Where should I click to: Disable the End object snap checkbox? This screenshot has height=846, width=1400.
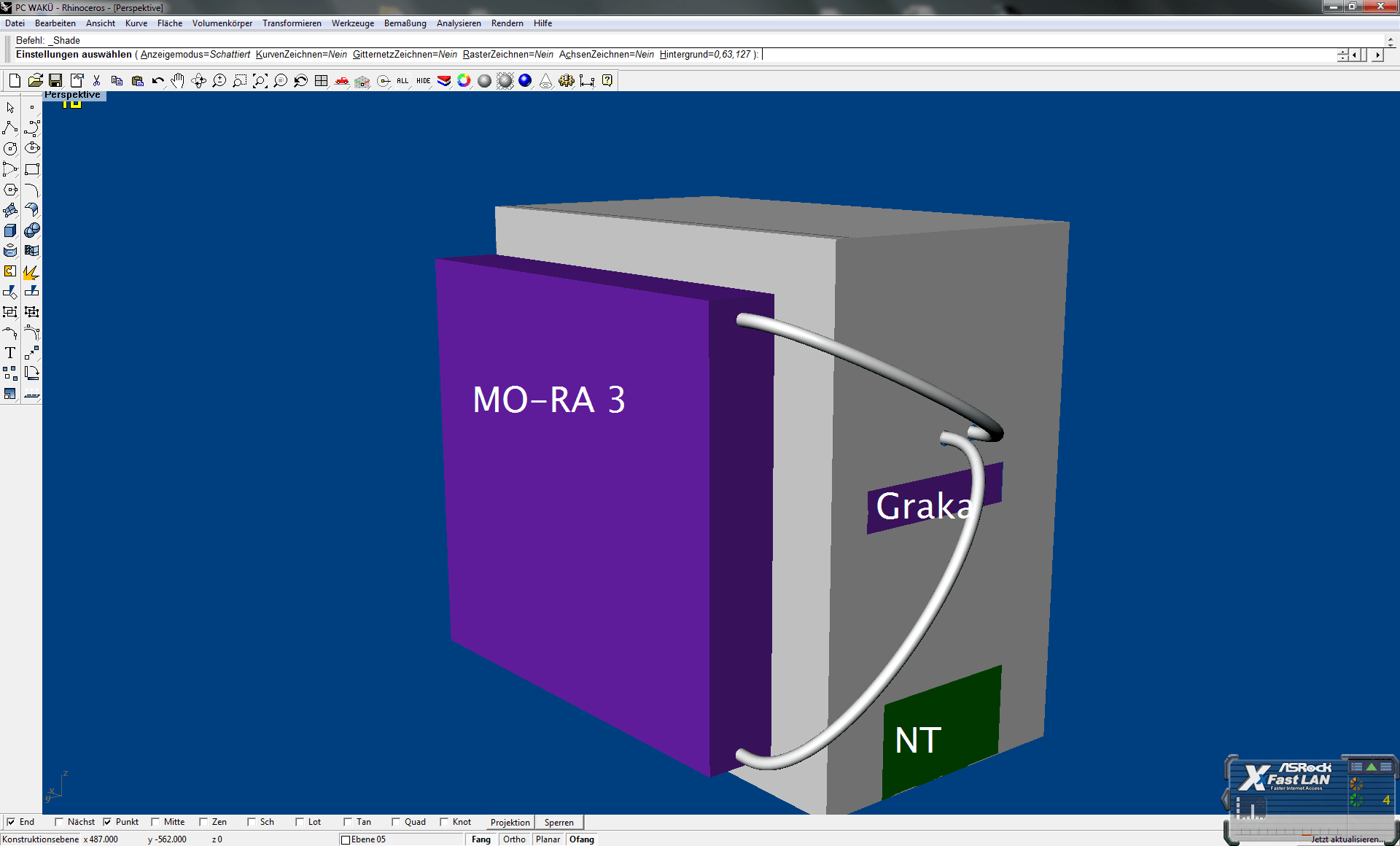(x=11, y=822)
